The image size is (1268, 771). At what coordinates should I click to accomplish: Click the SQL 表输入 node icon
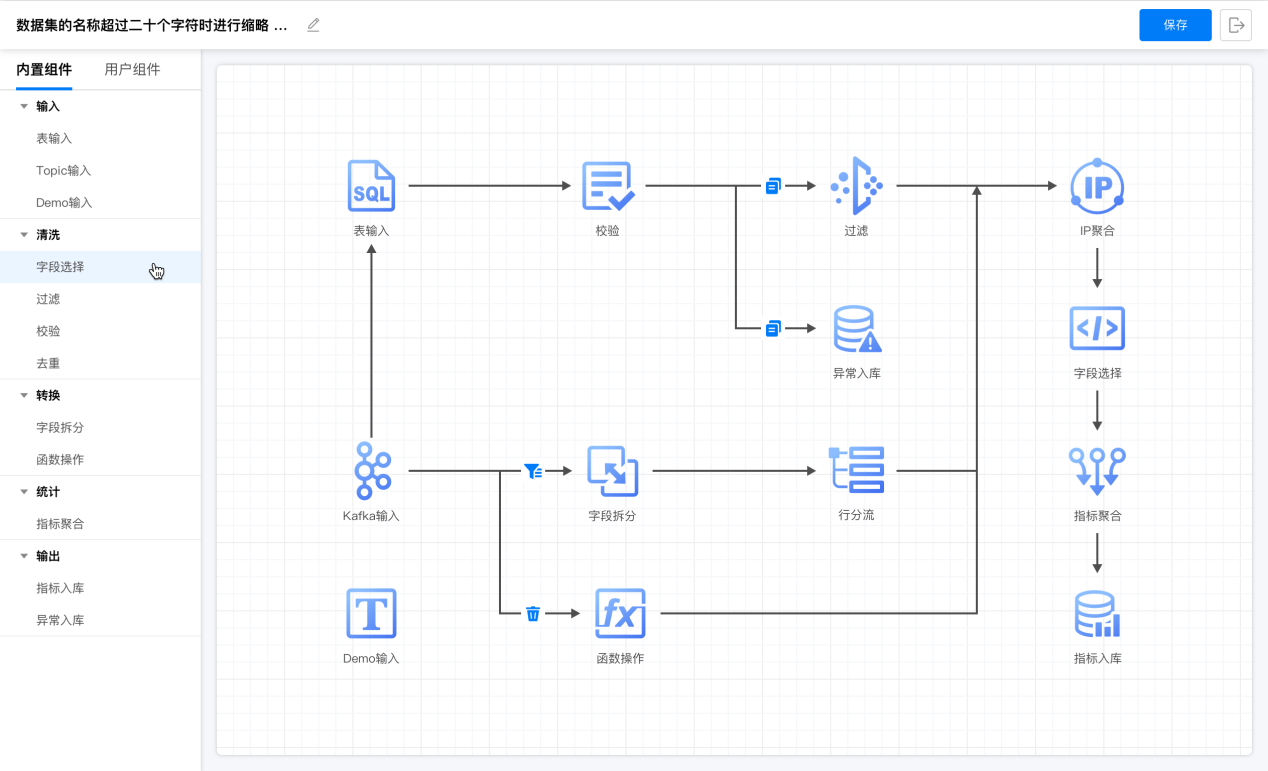tap(371, 186)
